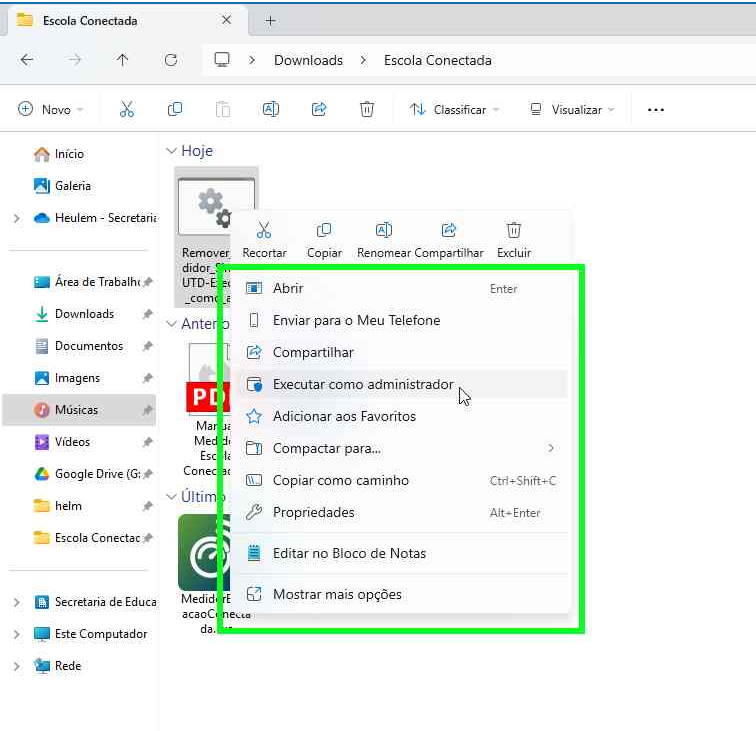Click the refresh icon in navigation bar

(x=171, y=60)
